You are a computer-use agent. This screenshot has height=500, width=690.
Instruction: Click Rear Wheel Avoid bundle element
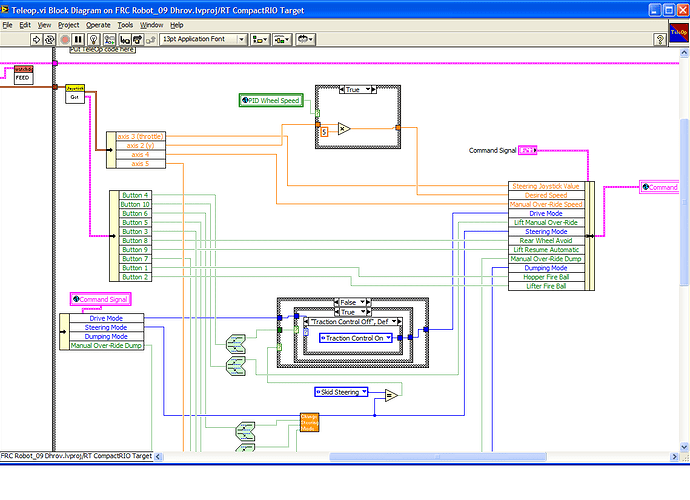(546, 241)
